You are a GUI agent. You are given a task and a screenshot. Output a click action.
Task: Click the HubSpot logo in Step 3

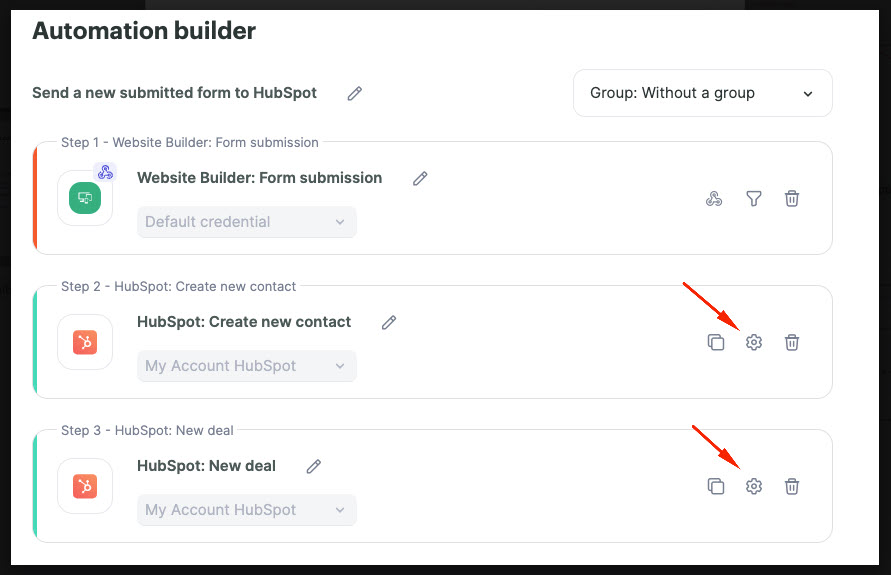point(85,486)
